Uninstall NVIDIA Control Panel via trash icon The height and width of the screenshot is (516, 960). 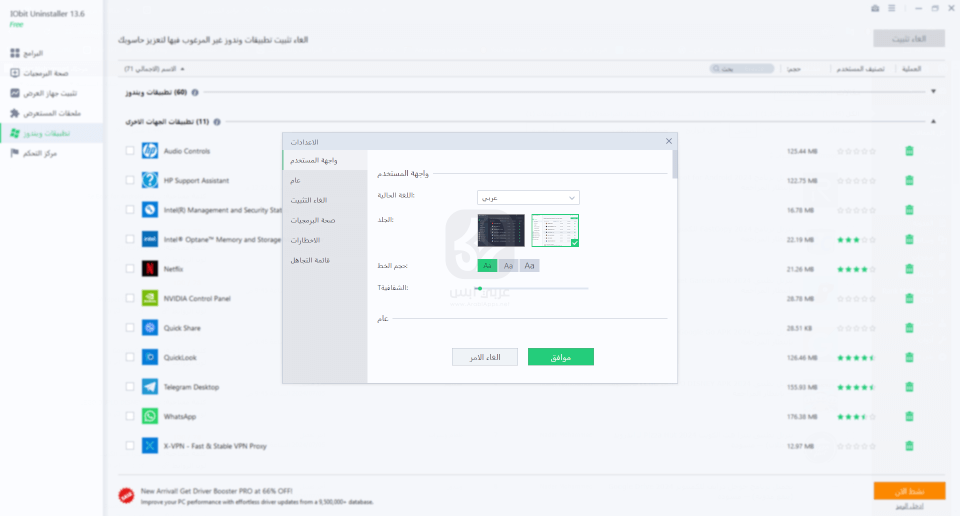point(909,298)
